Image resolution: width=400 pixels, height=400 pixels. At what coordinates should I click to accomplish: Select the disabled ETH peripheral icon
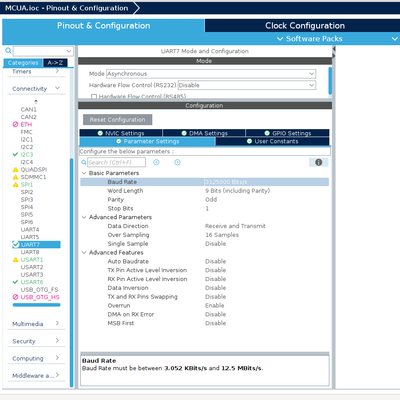tap(15, 124)
